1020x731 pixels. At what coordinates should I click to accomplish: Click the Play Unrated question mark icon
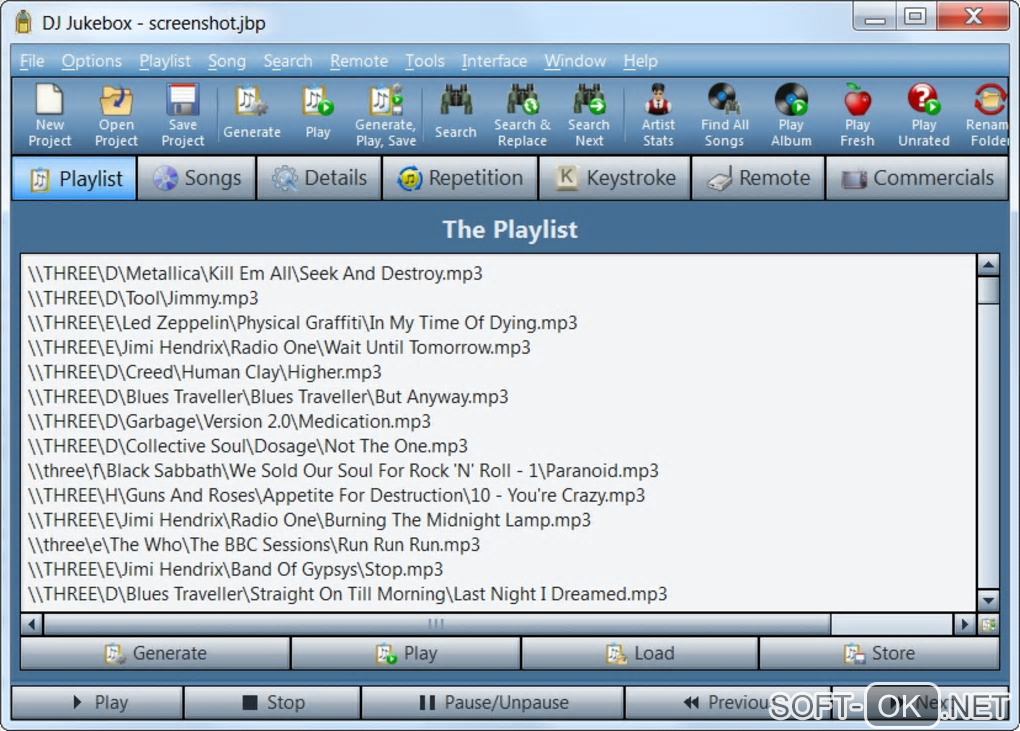[924, 115]
